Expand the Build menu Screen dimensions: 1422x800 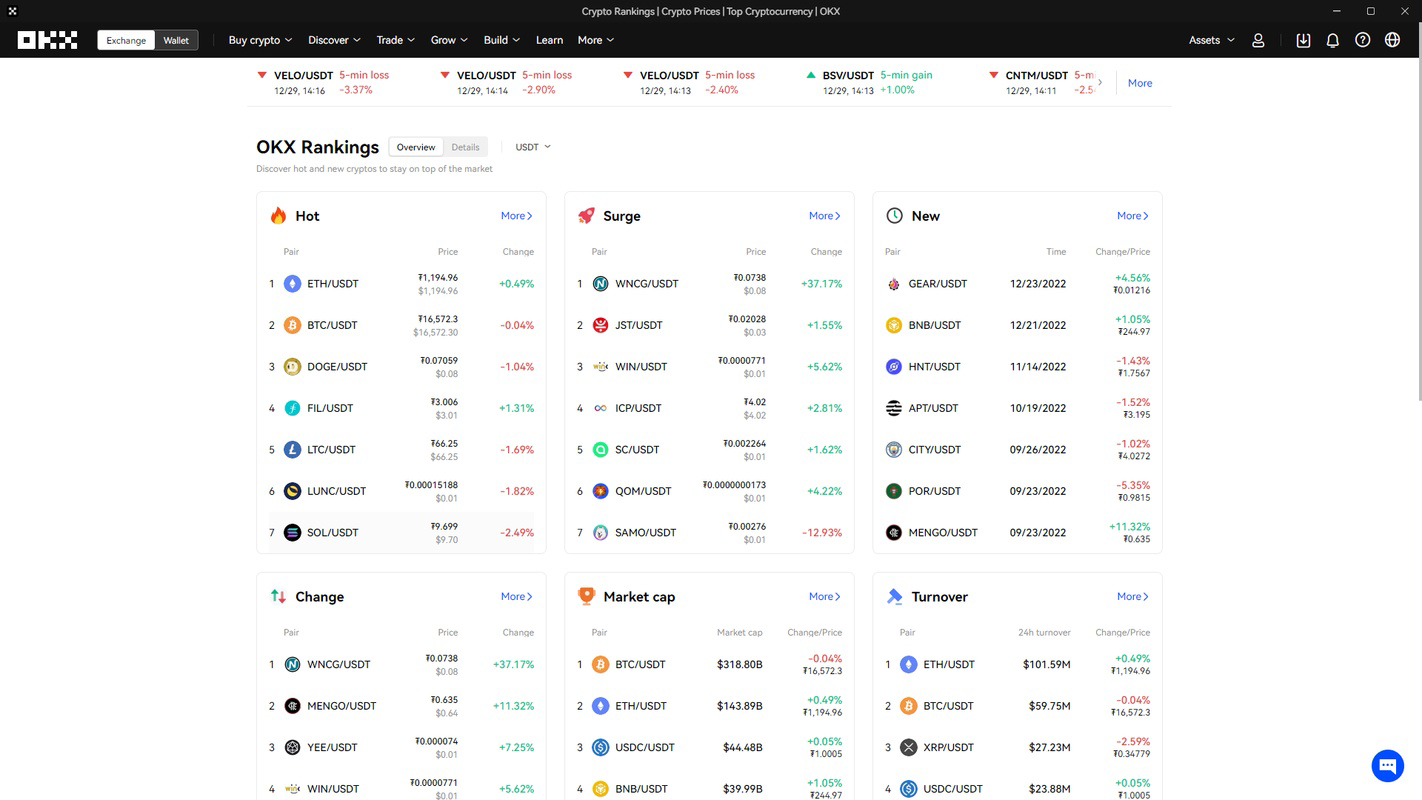point(502,40)
